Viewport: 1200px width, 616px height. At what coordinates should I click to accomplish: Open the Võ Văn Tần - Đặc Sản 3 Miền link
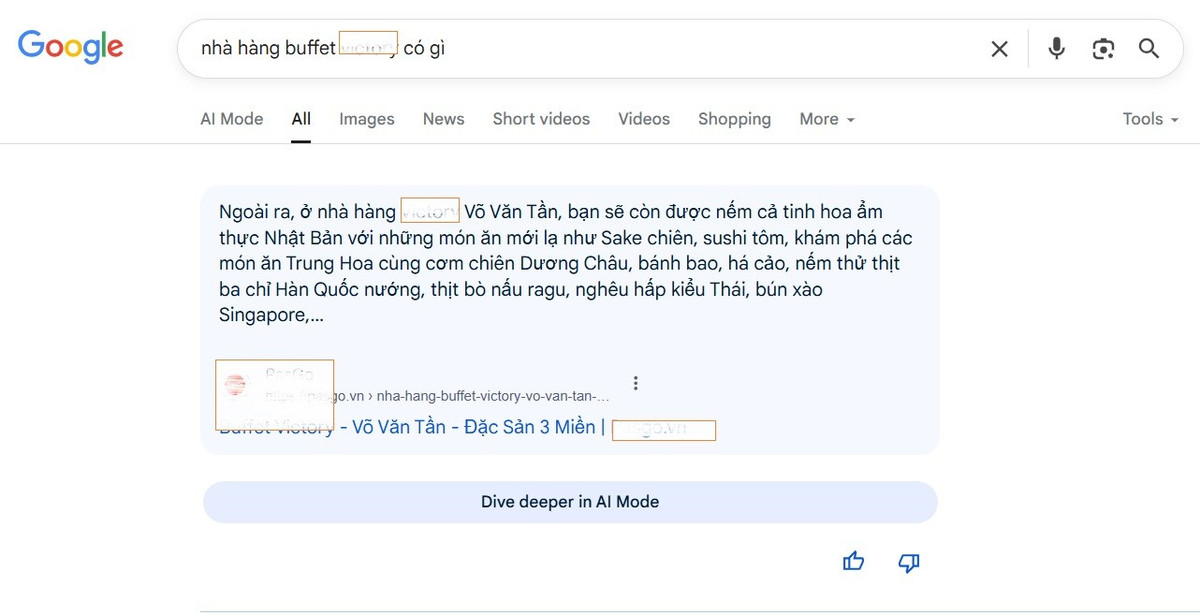470,427
